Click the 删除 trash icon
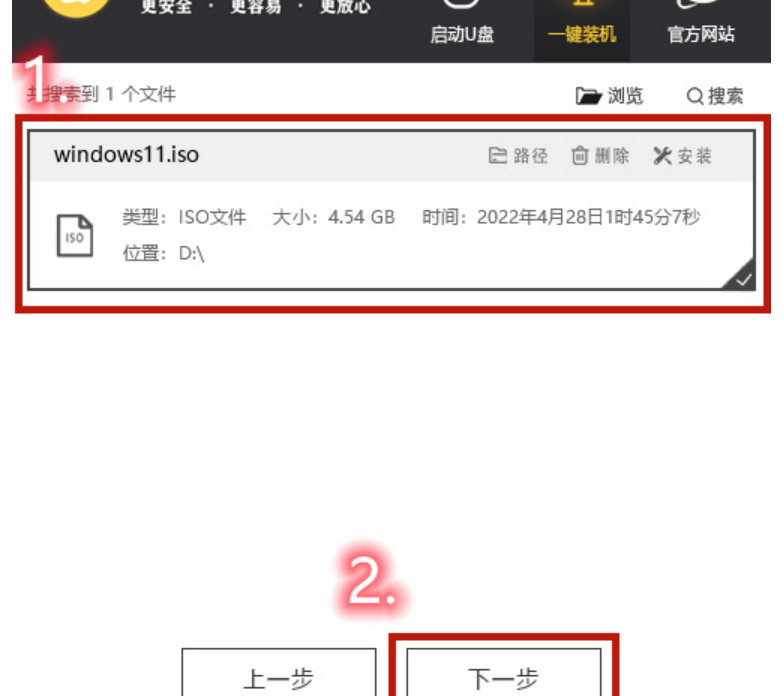This screenshot has width=784, height=696. click(580, 156)
